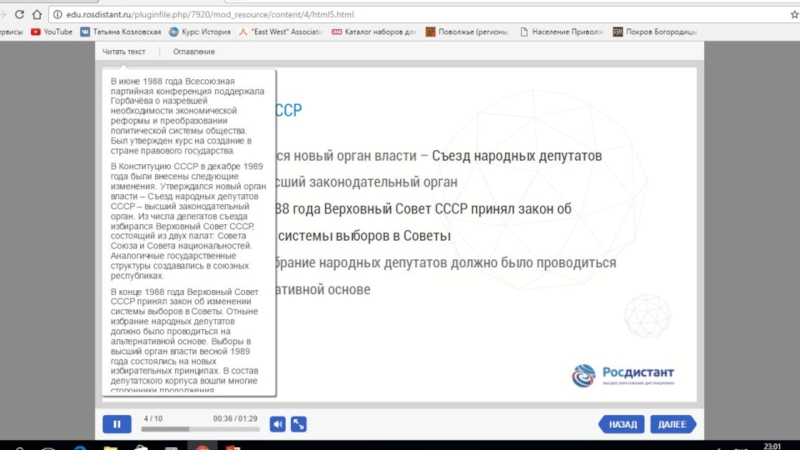Pause the lecture playback
This screenshot has height=450, width=800.
(116, 424)
